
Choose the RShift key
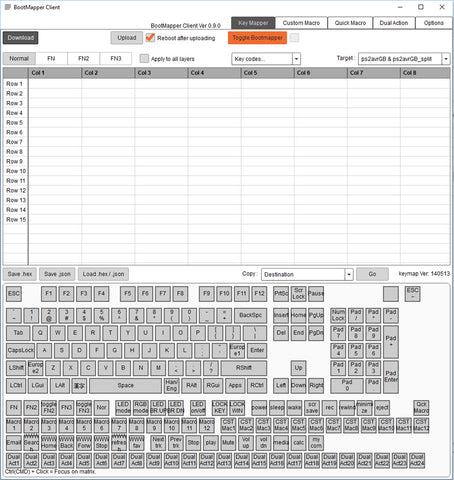(244, 368)
